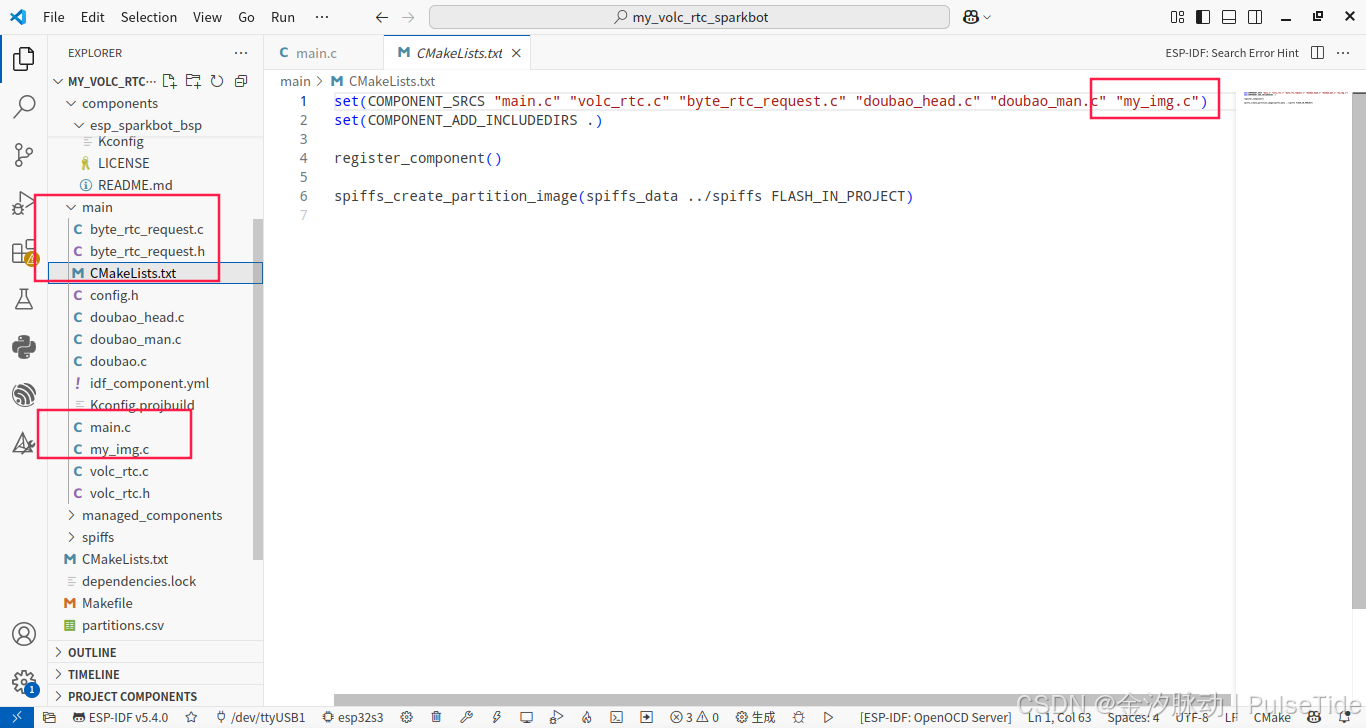The height and width of the screenshot is (728, 1366).
Task: Click the ESP-IDF v5.4.0 version item
Action: (x=120, y=717)
